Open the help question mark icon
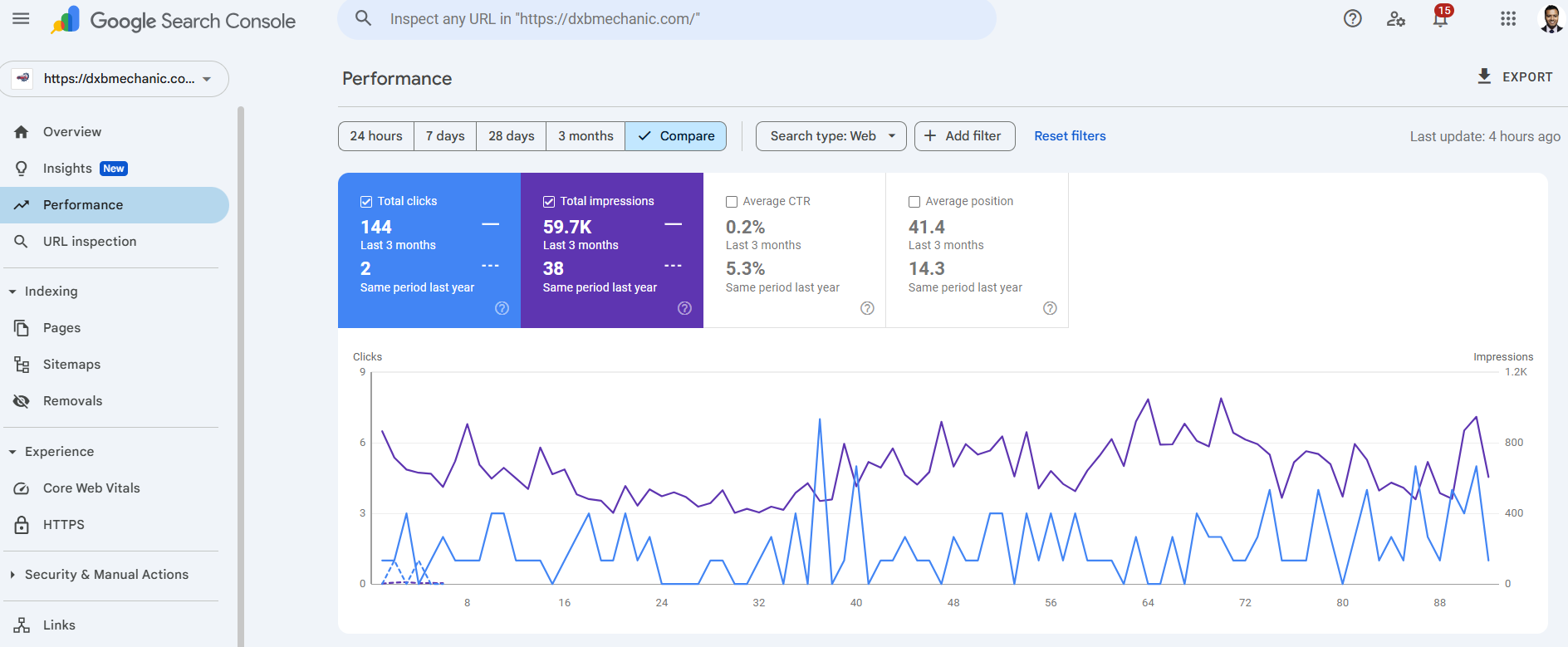The width and height of the screenshot is (1568, 647). pos(1352,19)
